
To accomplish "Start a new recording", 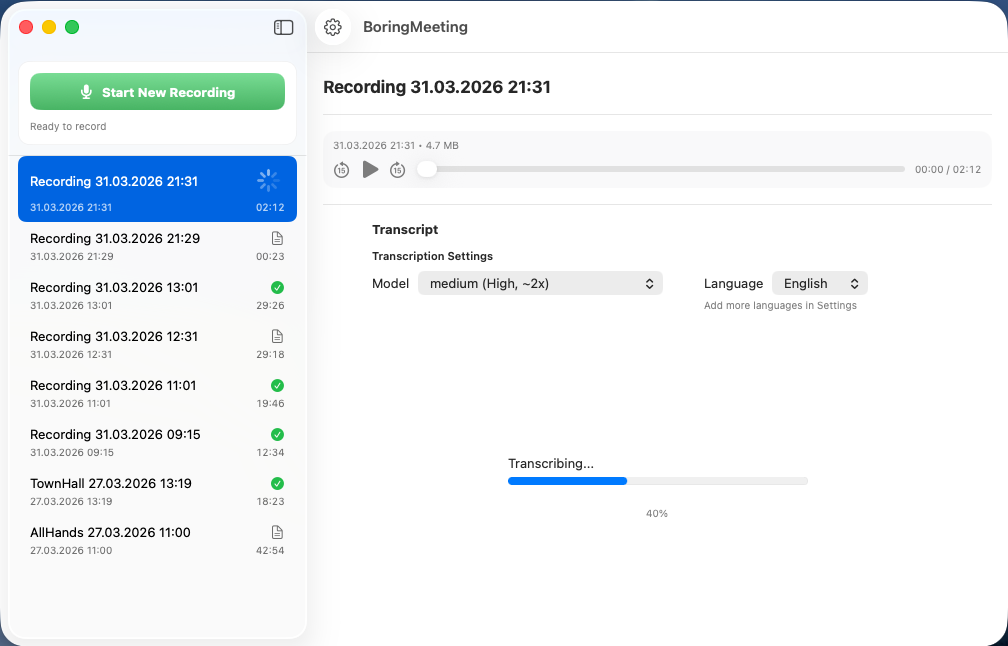I will pyautogui.click(x=157, y=92).
